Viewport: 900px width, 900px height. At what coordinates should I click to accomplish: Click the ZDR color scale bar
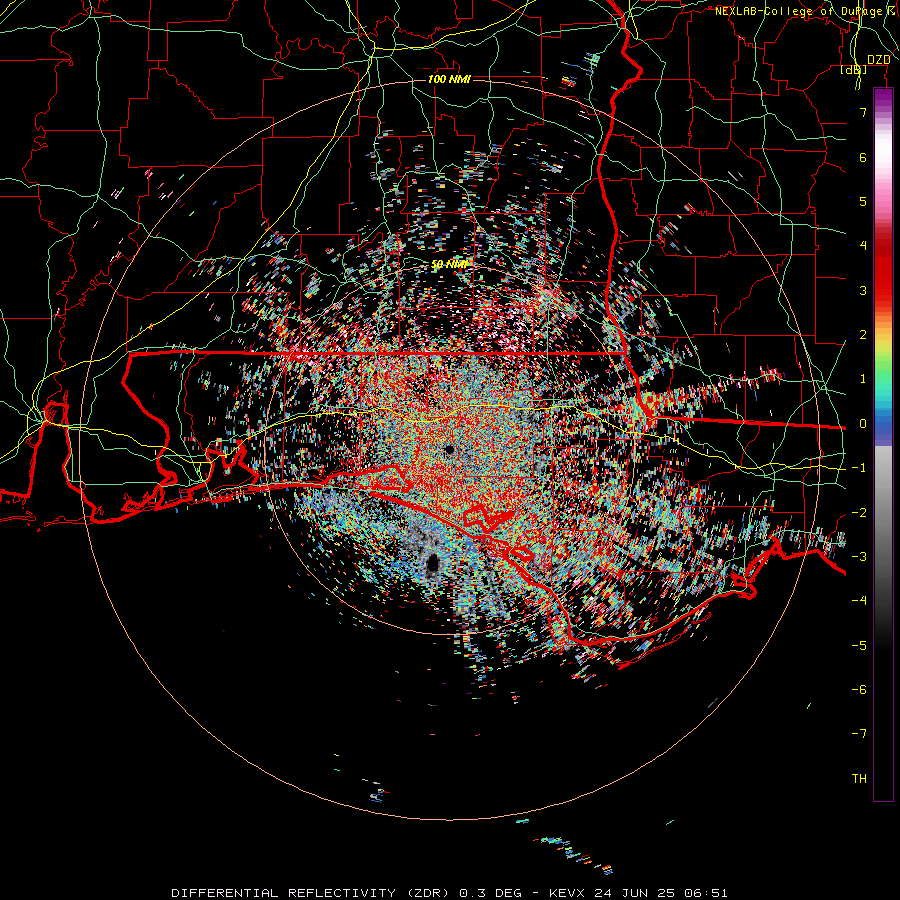coord(883,445)
